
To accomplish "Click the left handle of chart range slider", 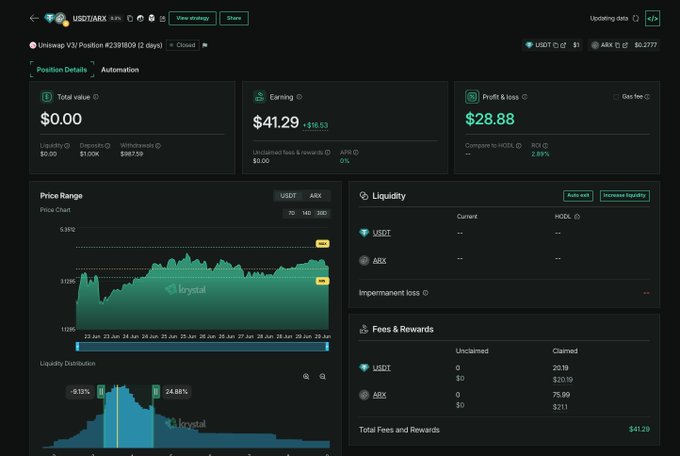I will (78, 346).
